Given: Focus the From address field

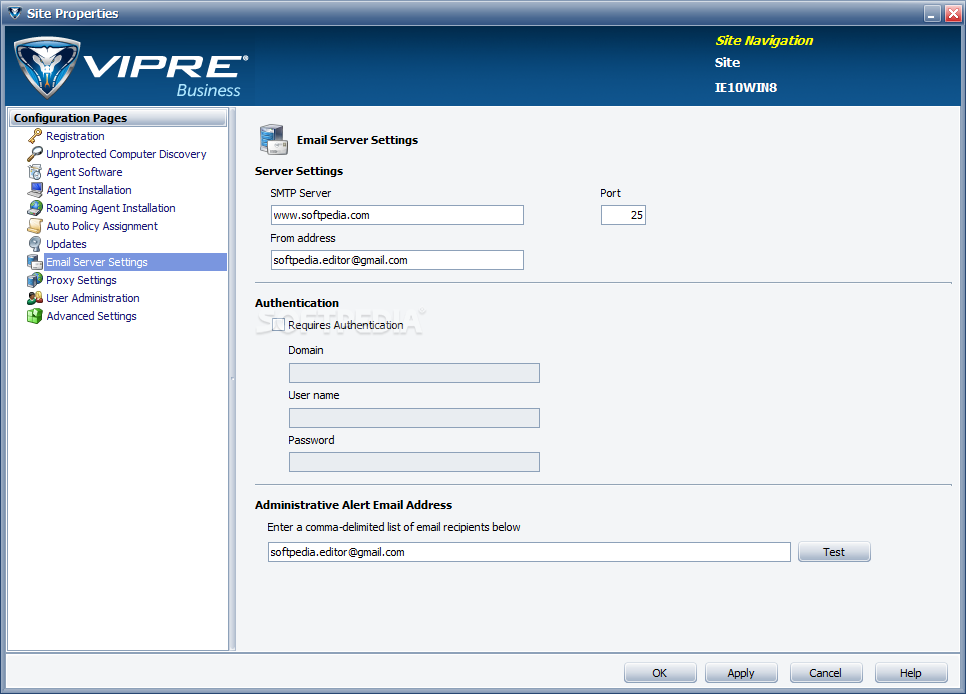Looking at the screenshot, I should coord(397,260).
